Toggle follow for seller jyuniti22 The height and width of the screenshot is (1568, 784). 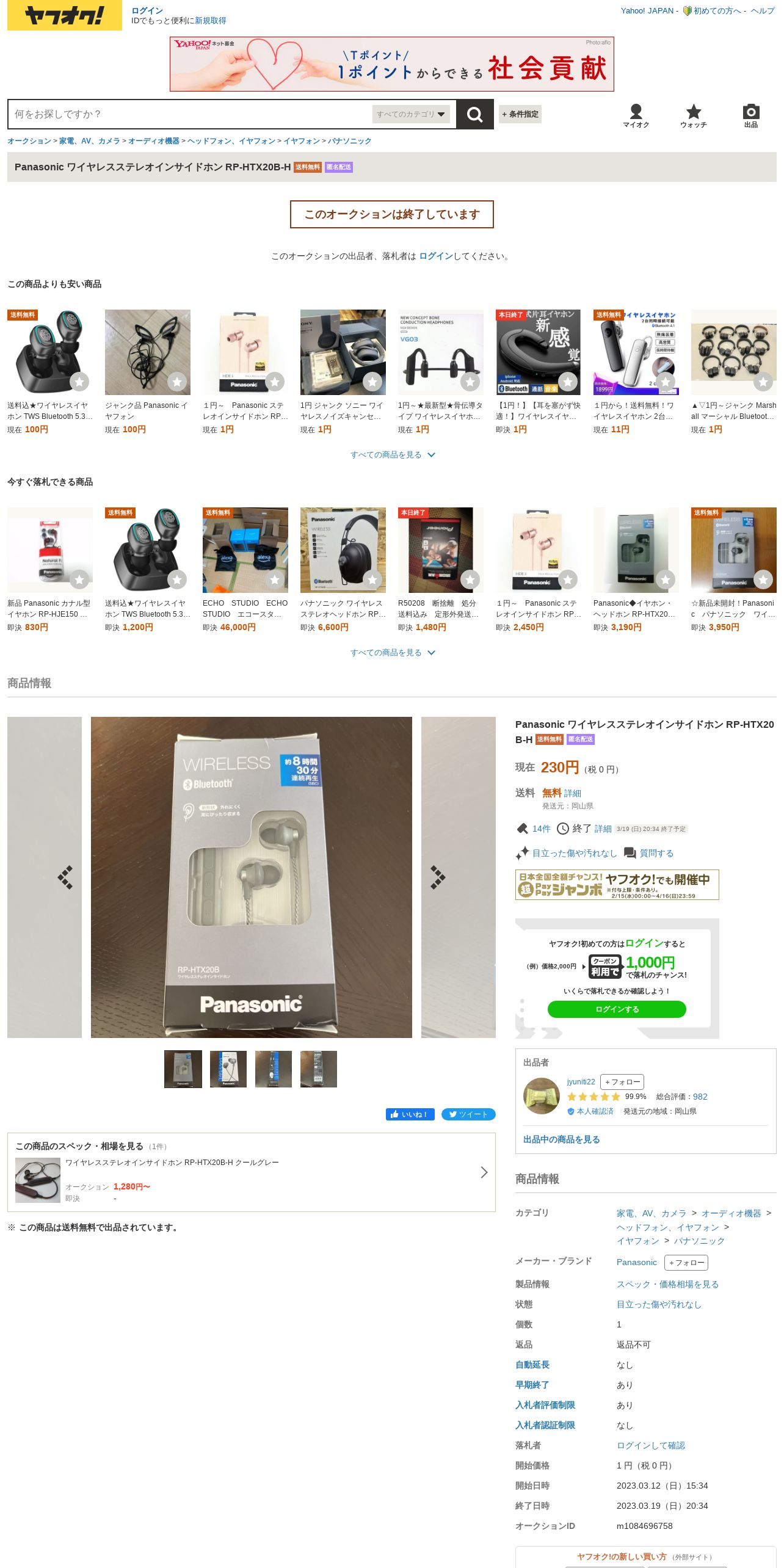tap(622, 1082)
